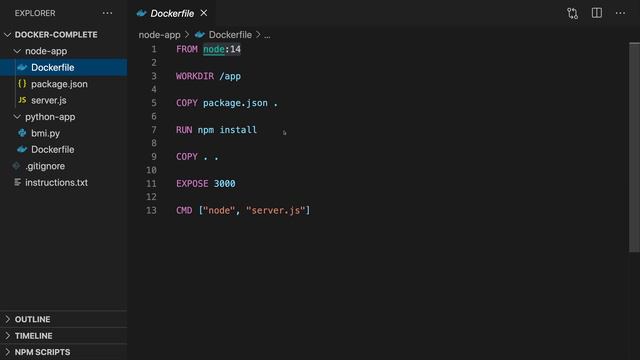Open package.json file
The height and width of the screenshot is (360, 640).
point(64,84)
